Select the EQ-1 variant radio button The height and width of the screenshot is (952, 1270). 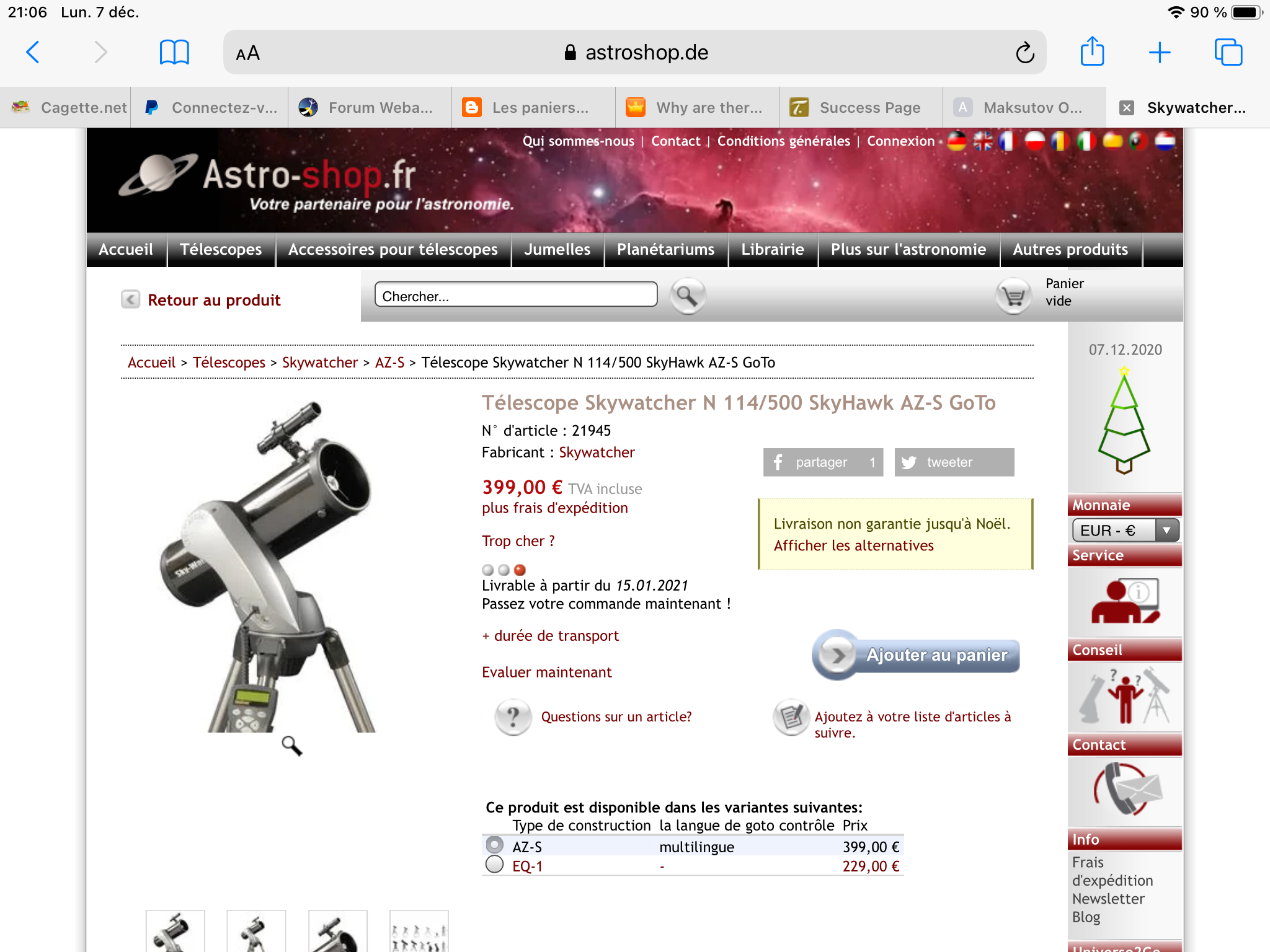coord(494,865)
